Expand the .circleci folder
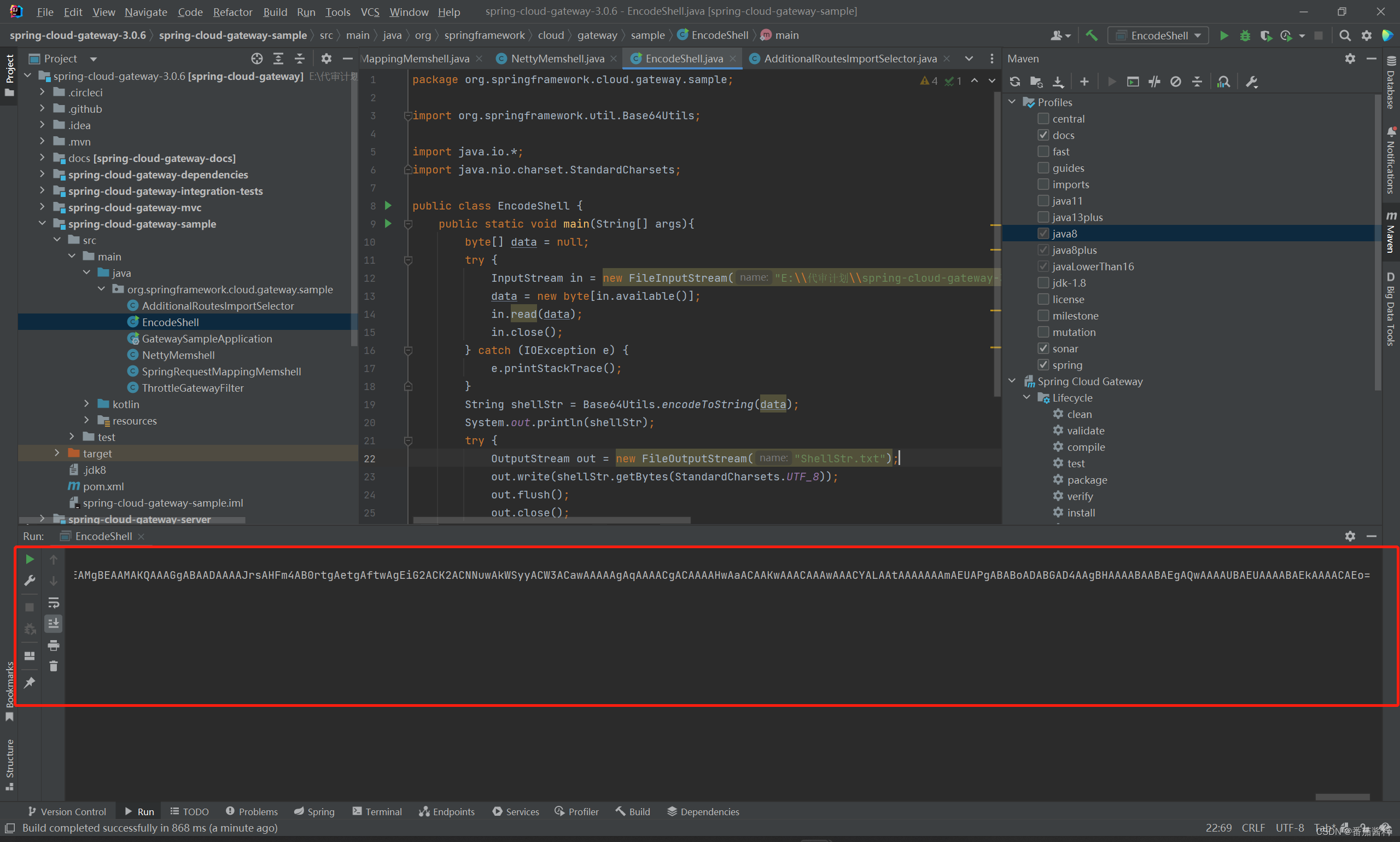 coord(42,92)
